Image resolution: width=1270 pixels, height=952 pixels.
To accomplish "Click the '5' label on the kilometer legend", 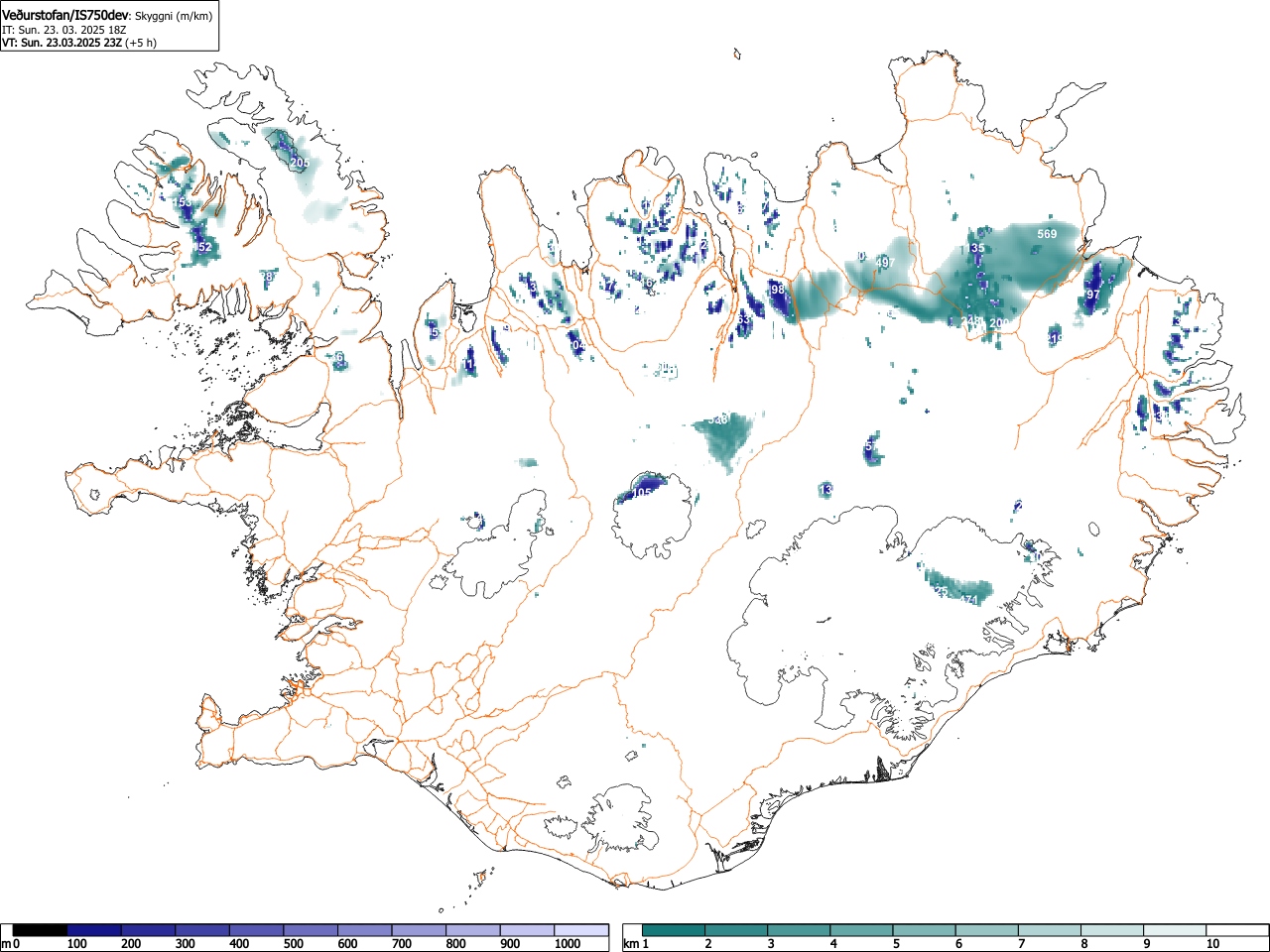I will click(x=895, y=944).
